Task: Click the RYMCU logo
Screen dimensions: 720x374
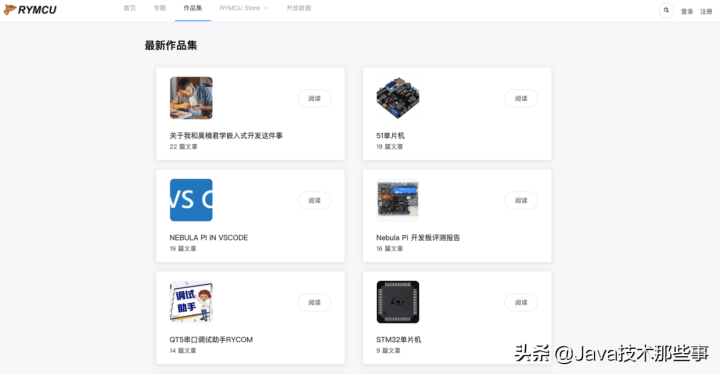Action: [x=30, y=10]
